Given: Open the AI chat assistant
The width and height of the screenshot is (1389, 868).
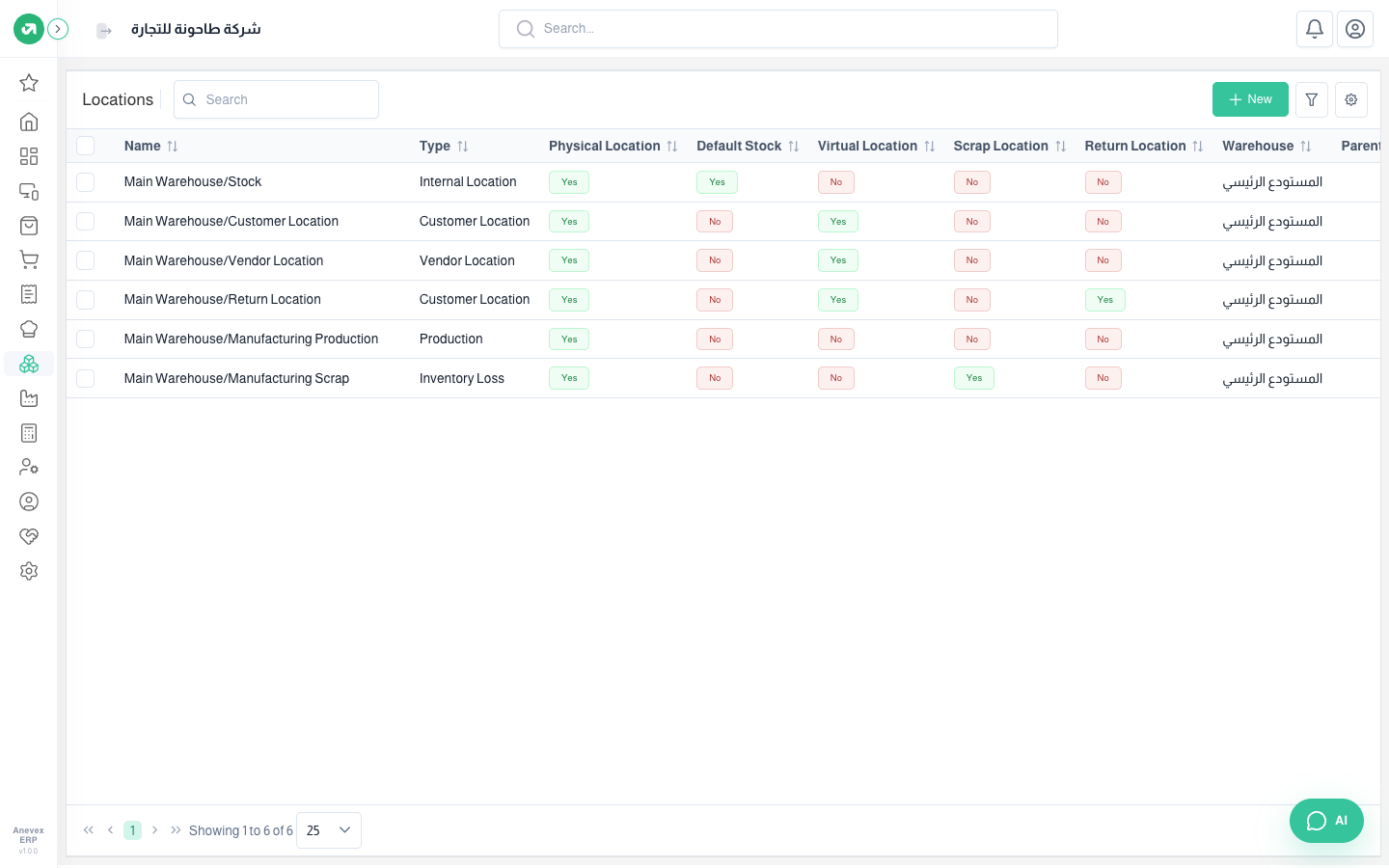Looking at the screenshot, I should tap(1326, 821).
